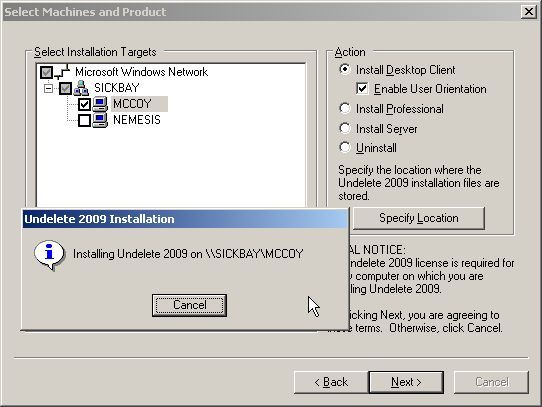Select Install Desktop Client option

[x=345, y=69]
